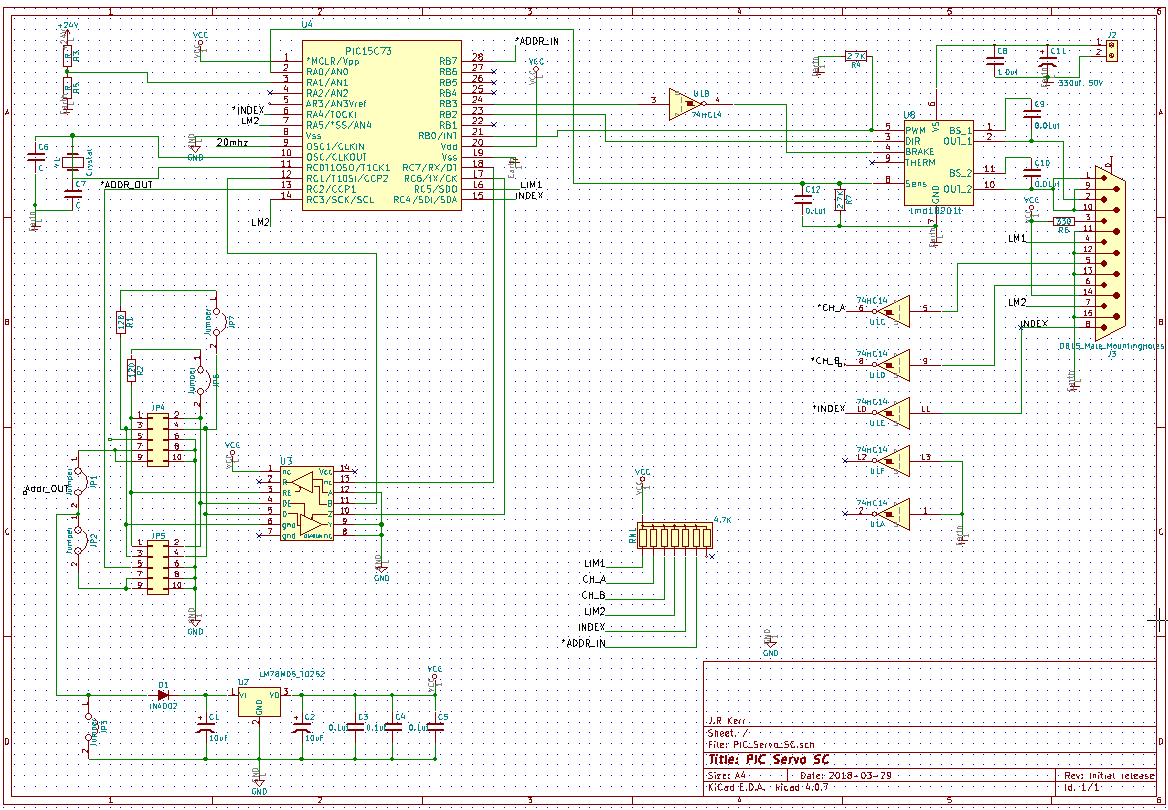Select capacitor C7 below the crystal
The image size is (1168, 810).
tap(73, 194)
